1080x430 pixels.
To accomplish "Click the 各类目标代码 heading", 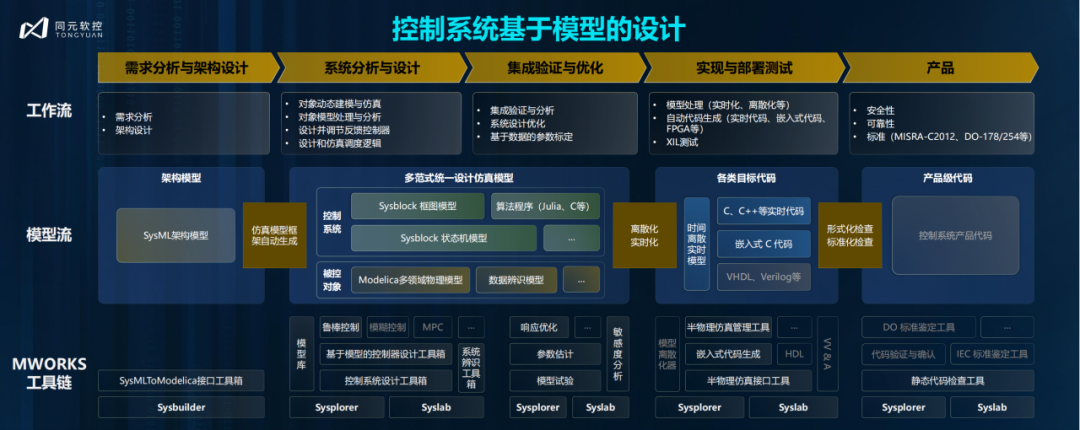I will 746,178.
